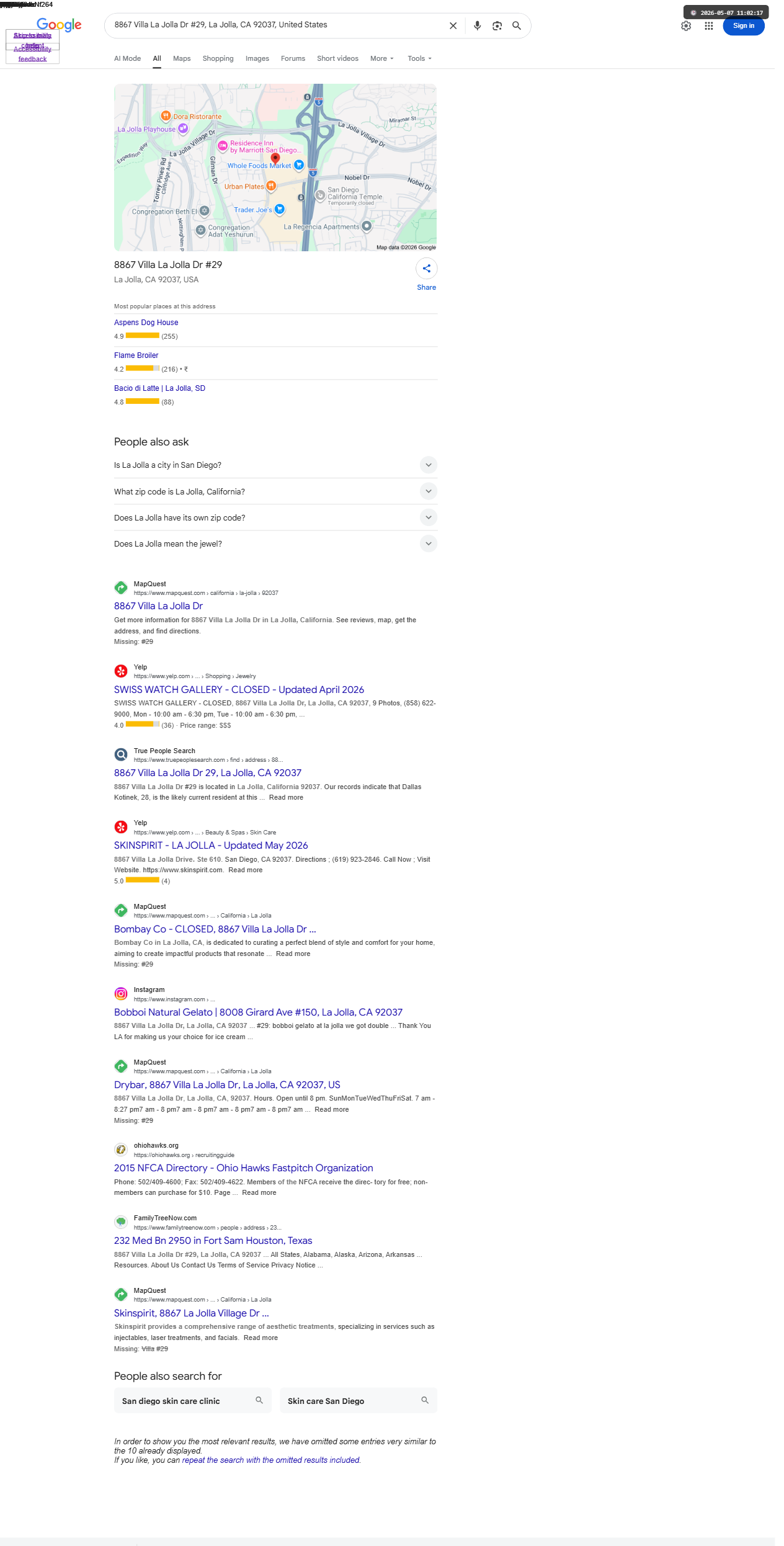The image size is (784, 1546).
Task: Click Read more under Drybar snippet
Action: point(332,1110)
